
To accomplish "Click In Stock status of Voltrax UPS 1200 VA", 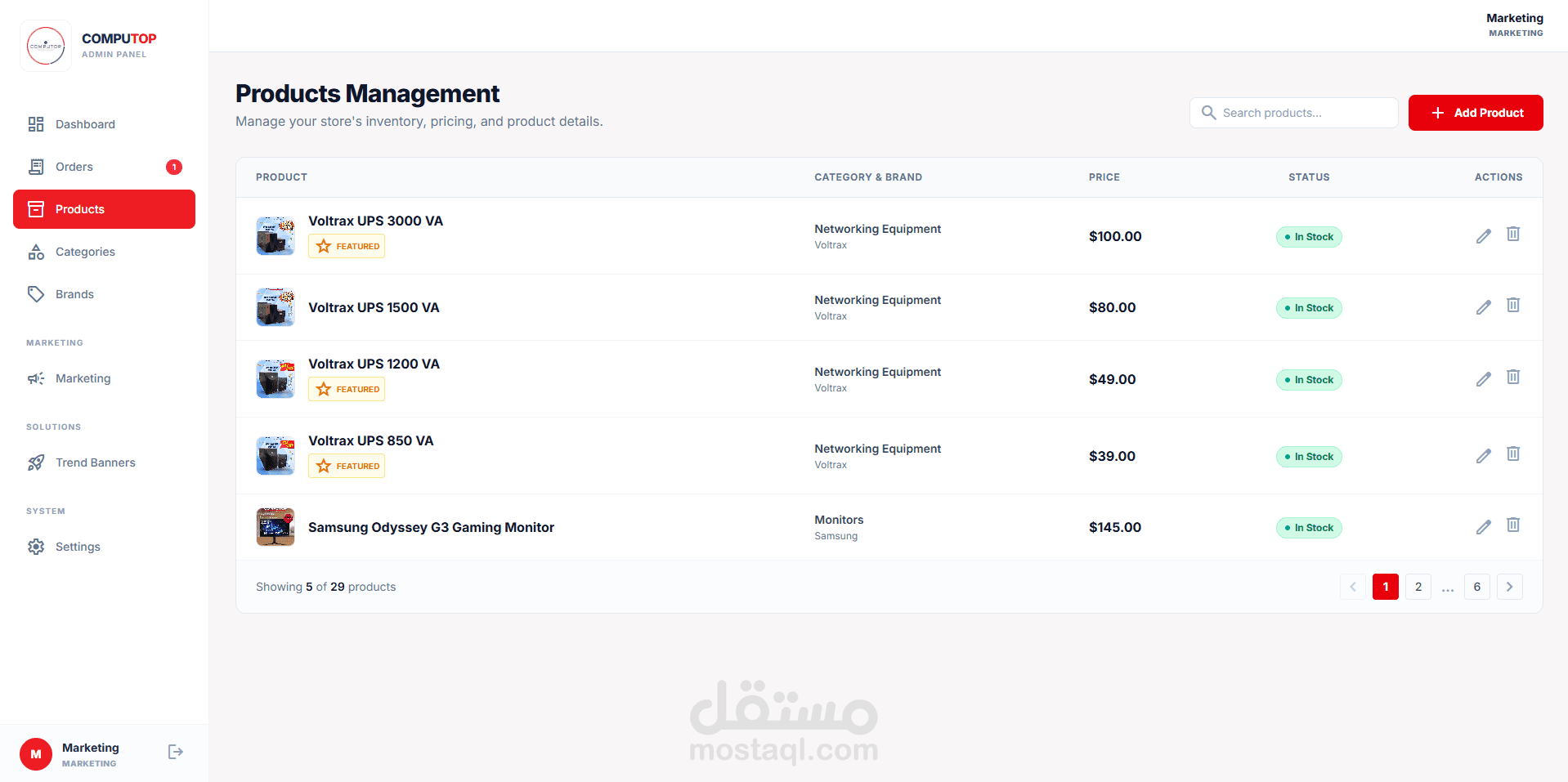I will 1309,380.
